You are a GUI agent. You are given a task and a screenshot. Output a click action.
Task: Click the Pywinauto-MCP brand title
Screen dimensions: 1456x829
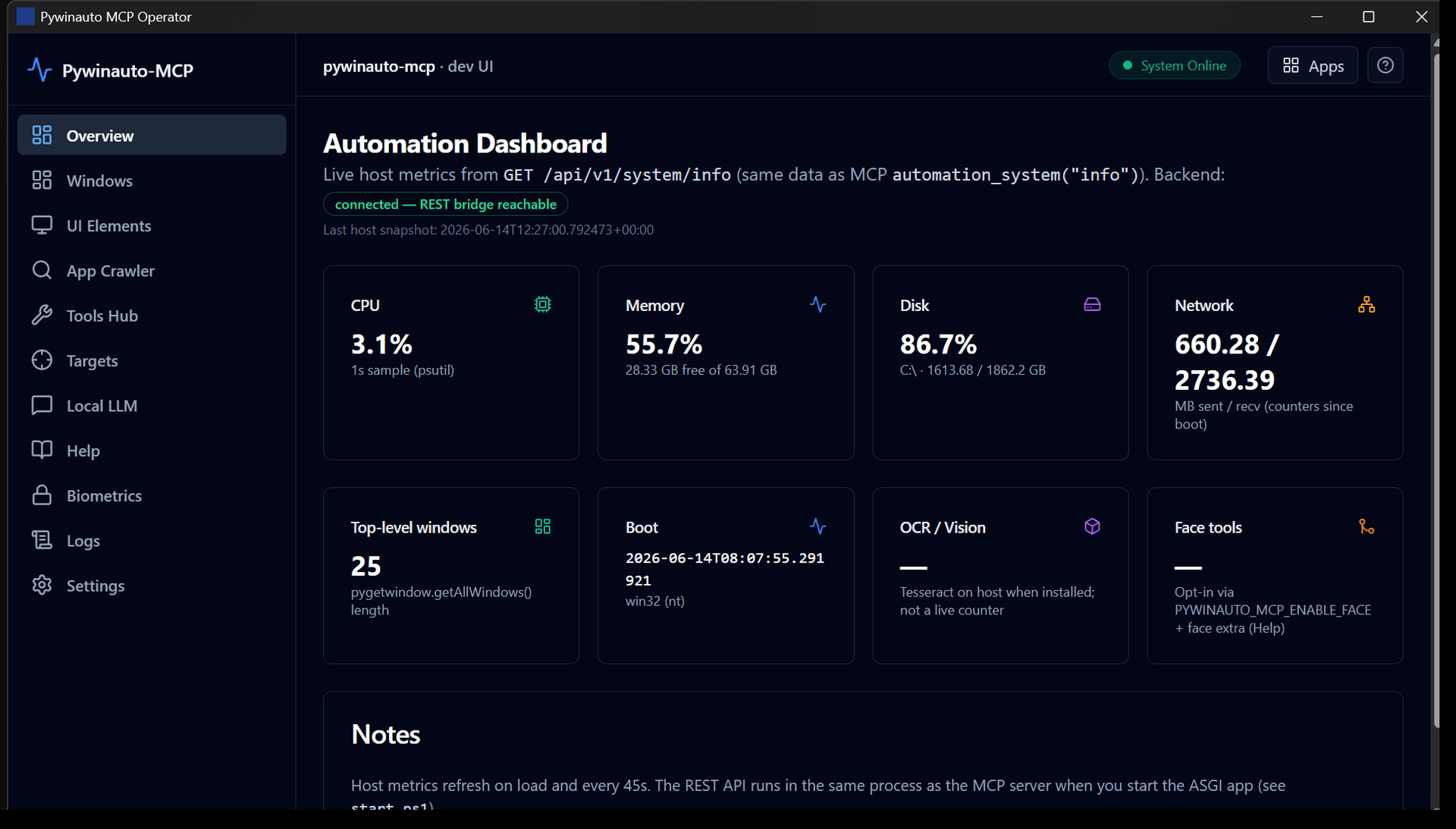tap(127, 71)
